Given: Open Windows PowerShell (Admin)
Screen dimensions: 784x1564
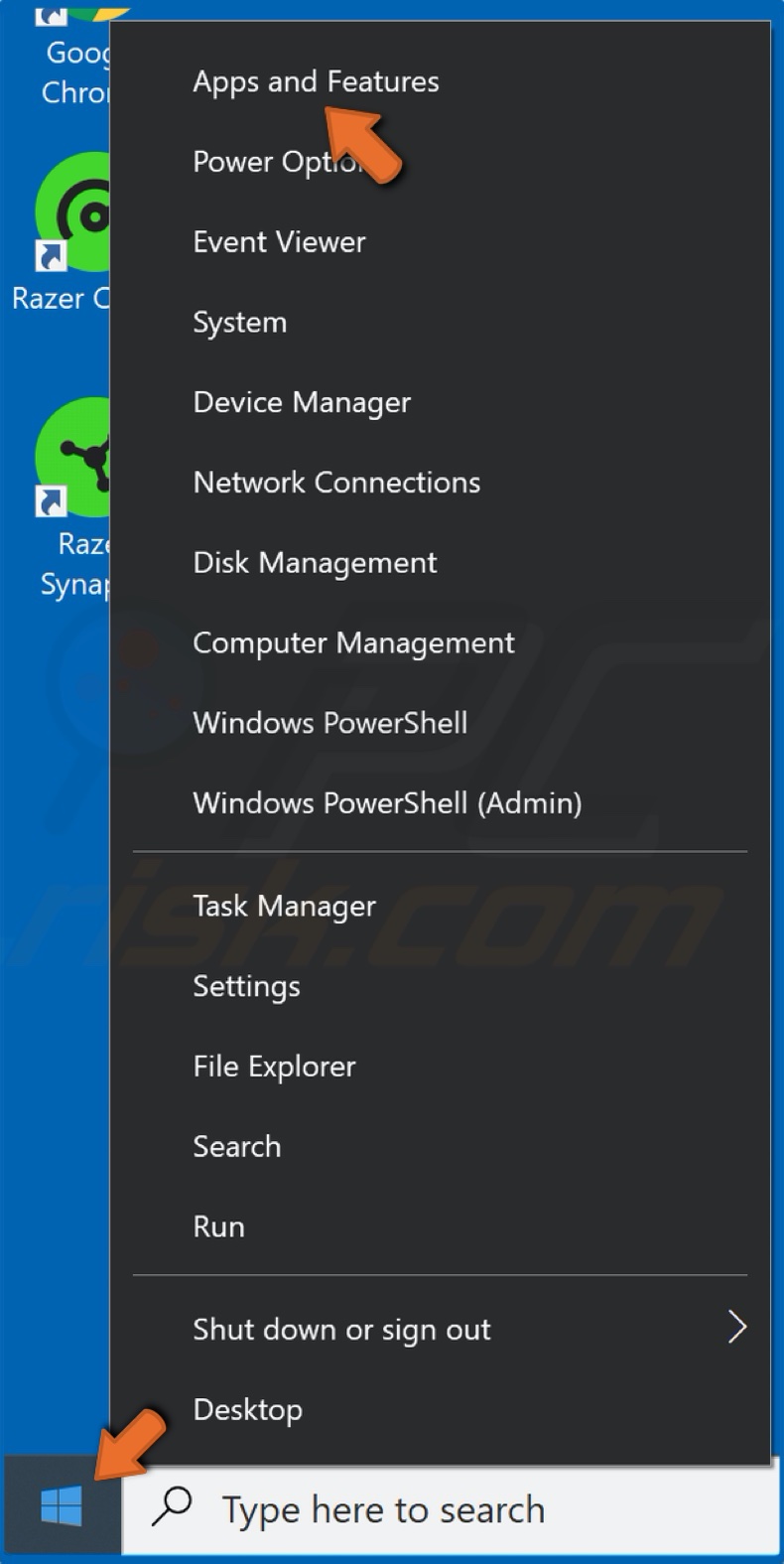Looking at the screenshot, I should tap(387, 802).
